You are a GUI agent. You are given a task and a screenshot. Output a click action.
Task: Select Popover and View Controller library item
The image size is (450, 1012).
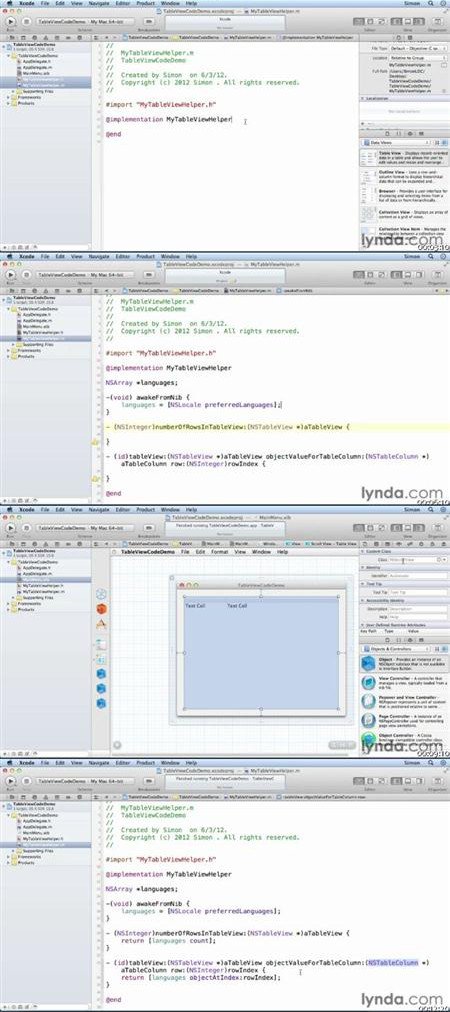[x=404, y=702]
